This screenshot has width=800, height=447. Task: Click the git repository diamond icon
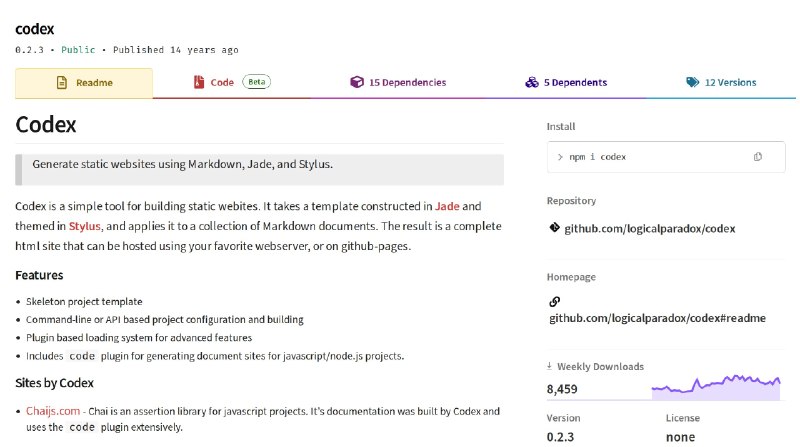click(x=555, y=228)
